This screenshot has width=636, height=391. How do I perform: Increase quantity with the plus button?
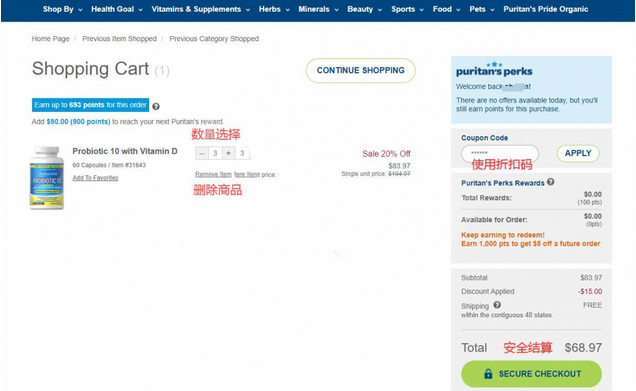(x=228, y=153)
